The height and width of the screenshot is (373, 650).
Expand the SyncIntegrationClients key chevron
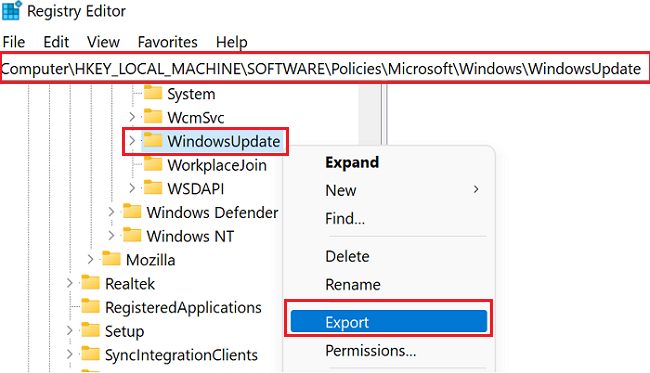click(70, 354)
